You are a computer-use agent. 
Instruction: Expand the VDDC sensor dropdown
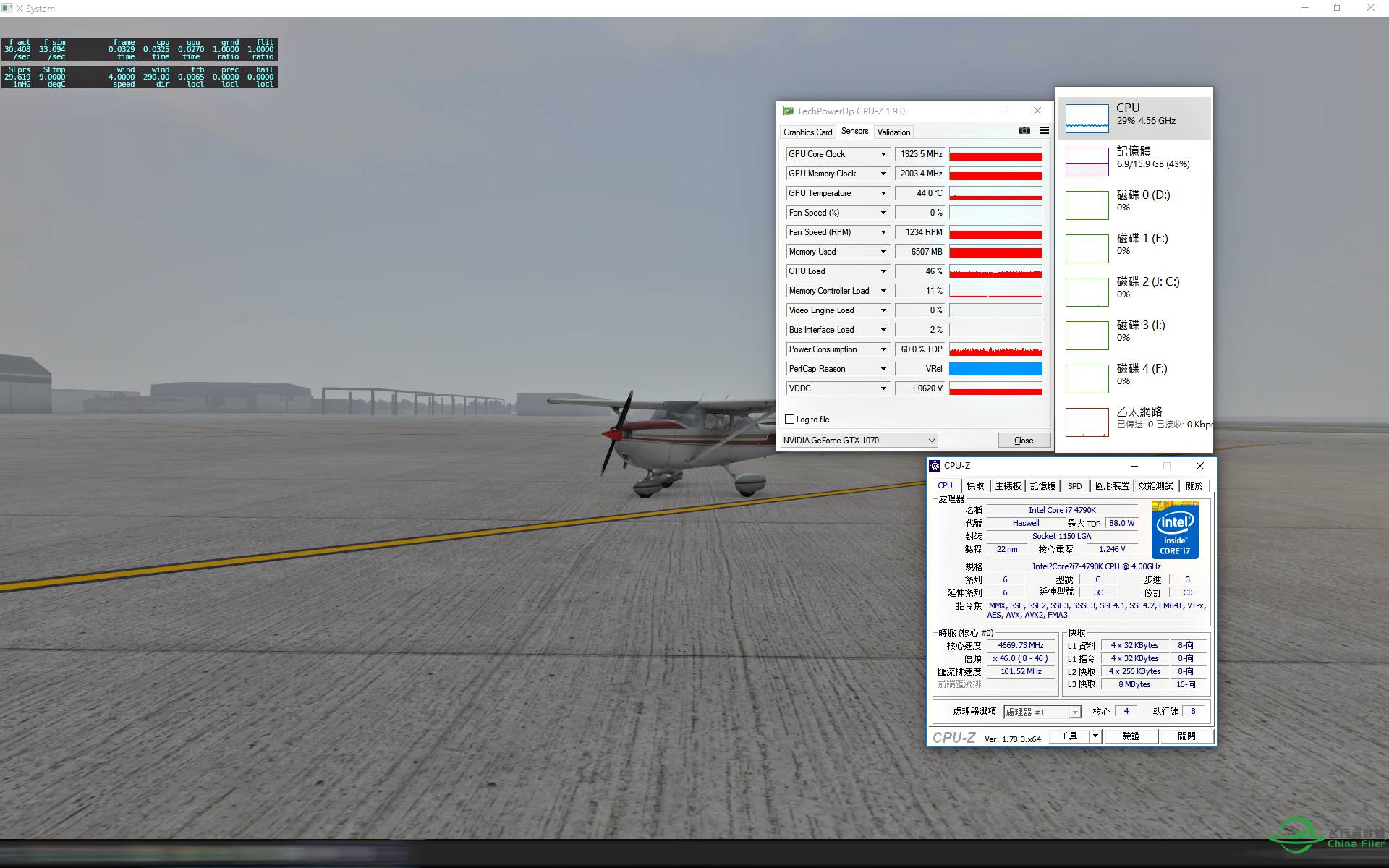883,388
